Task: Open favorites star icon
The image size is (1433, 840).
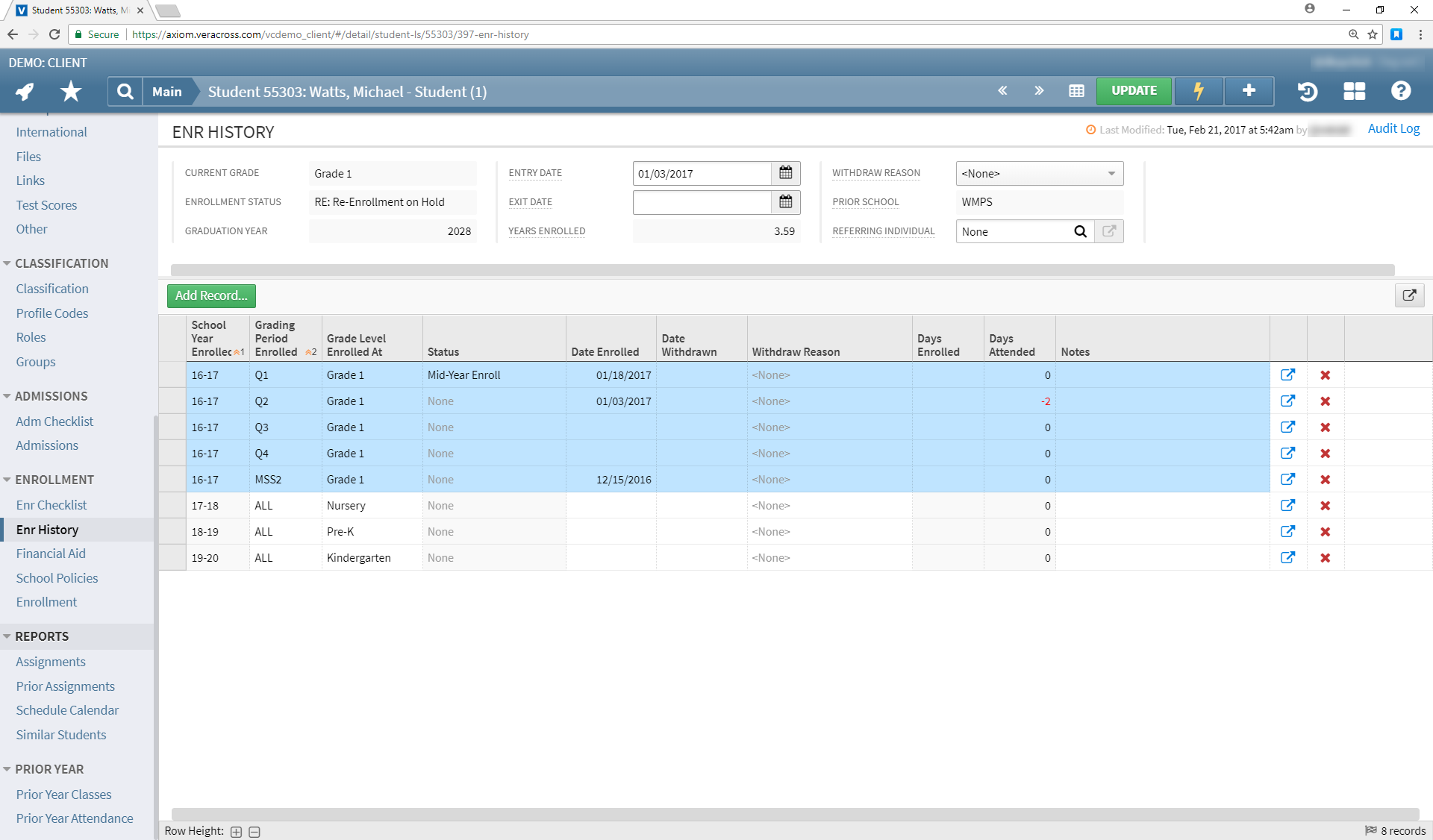Action: tap(71, 91)
